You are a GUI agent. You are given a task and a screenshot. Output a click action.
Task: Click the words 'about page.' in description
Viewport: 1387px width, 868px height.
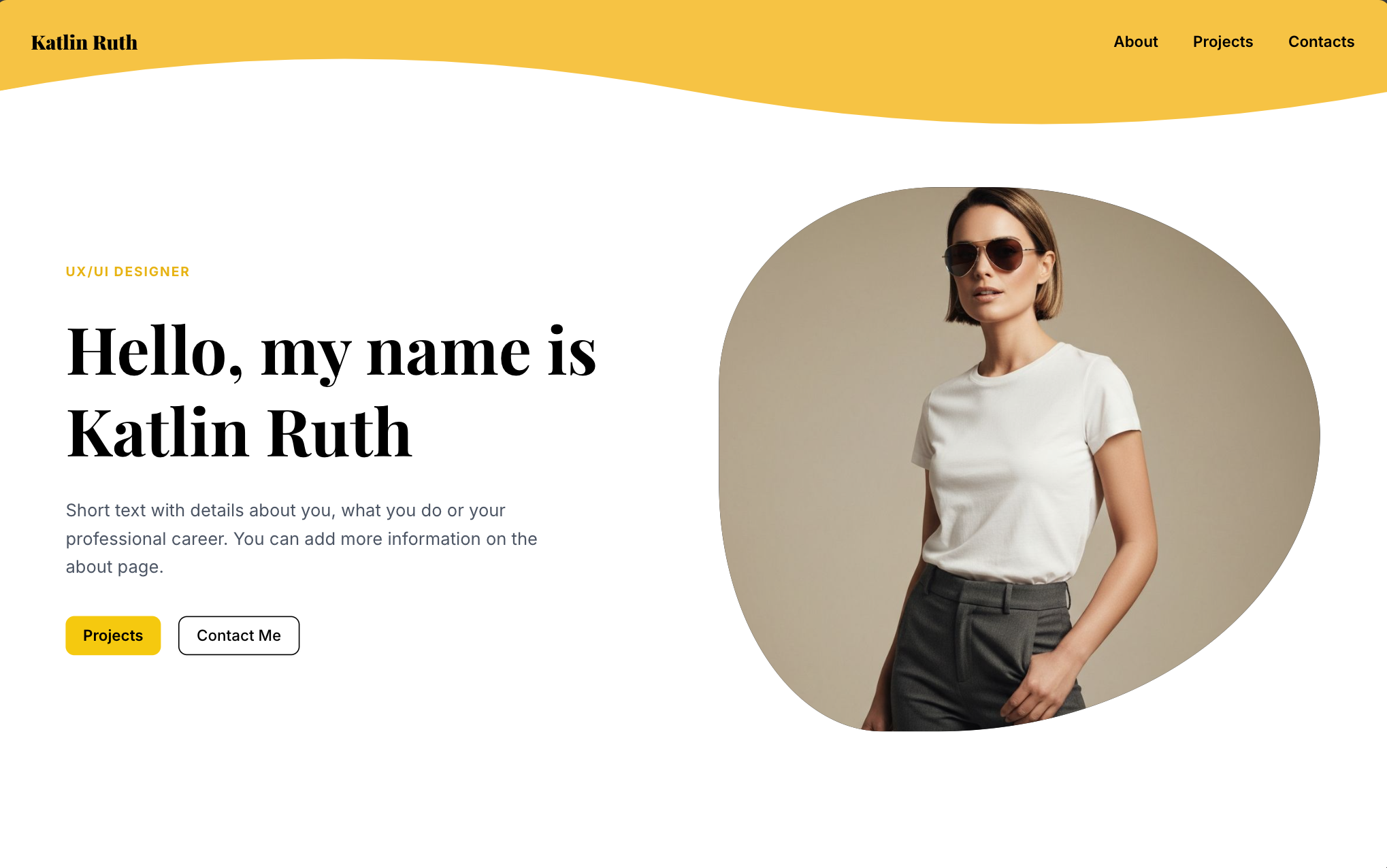[x=114, y=567]
